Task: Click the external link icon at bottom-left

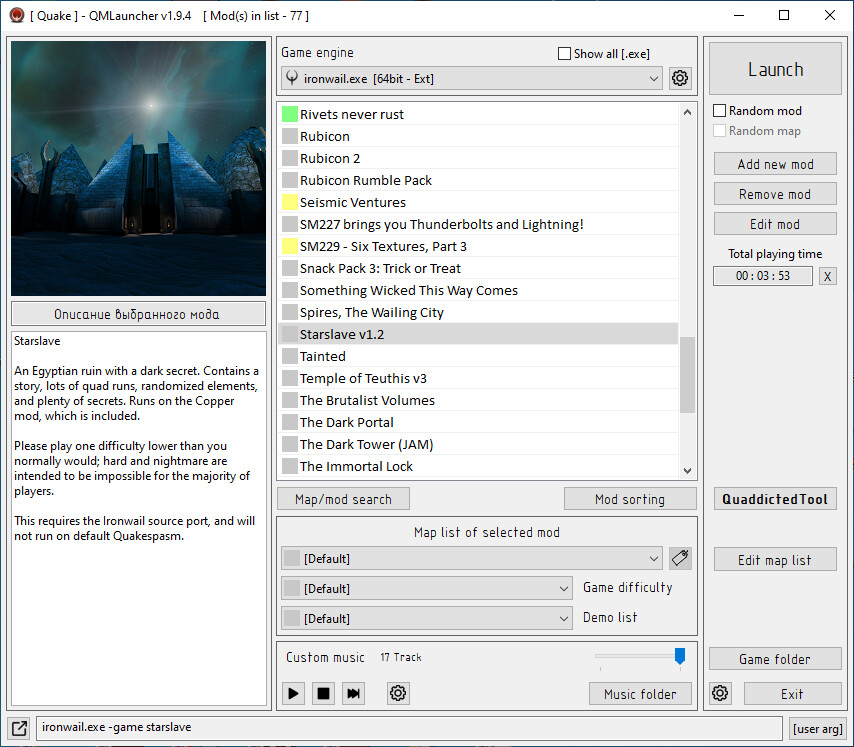Action: point(19,727)
